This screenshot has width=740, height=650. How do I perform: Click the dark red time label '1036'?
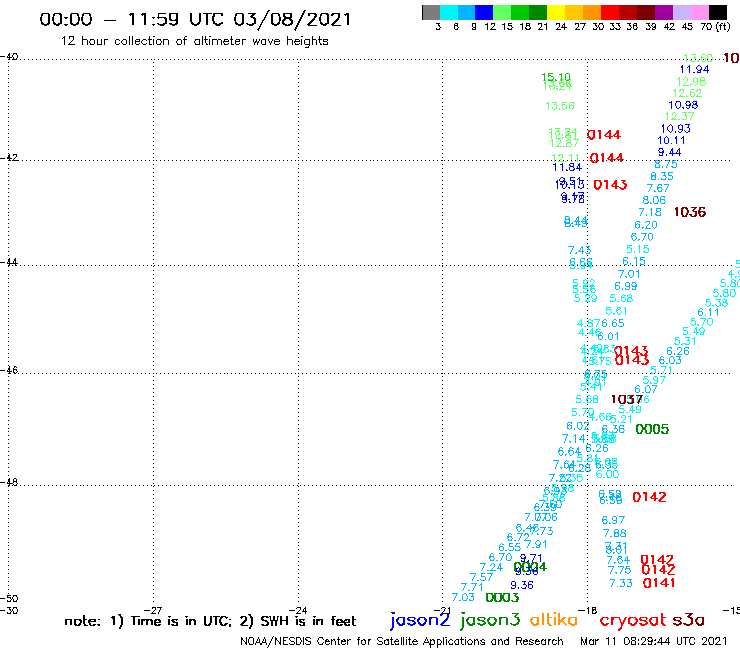690,212
